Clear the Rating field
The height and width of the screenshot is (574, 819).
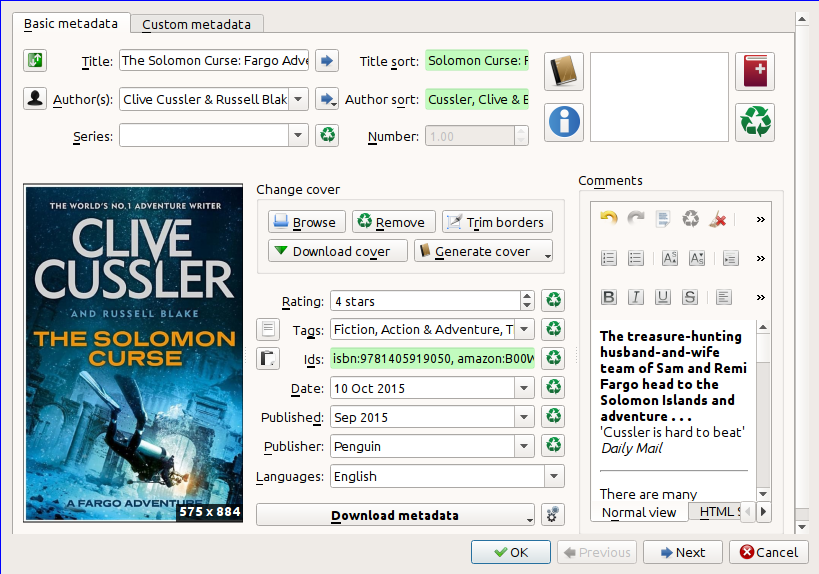[553, 300]
